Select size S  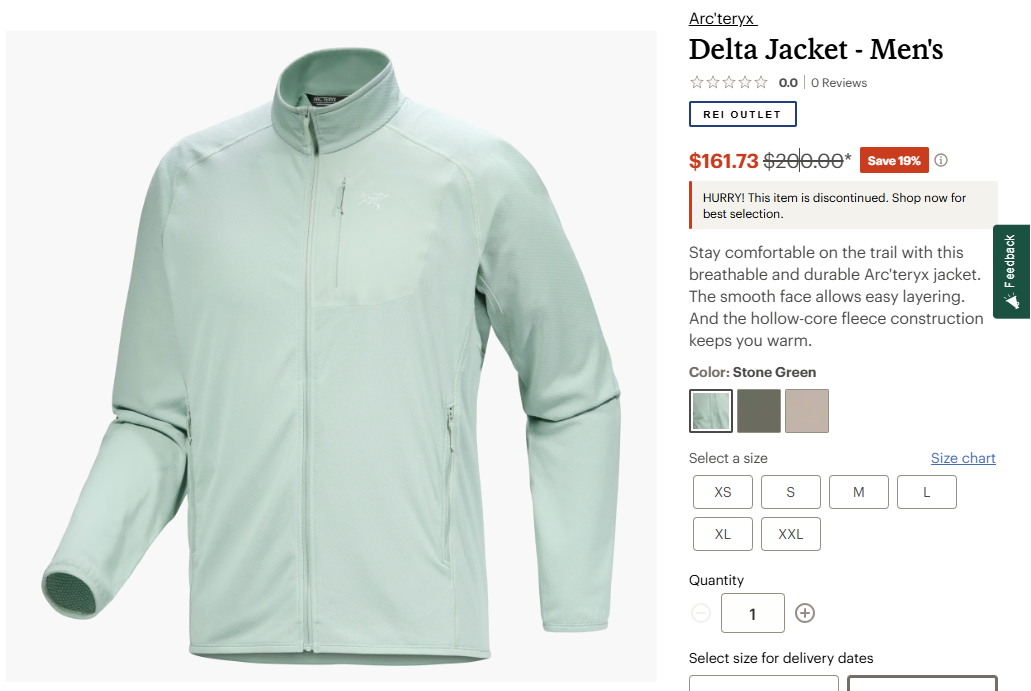tap(791, 492)
